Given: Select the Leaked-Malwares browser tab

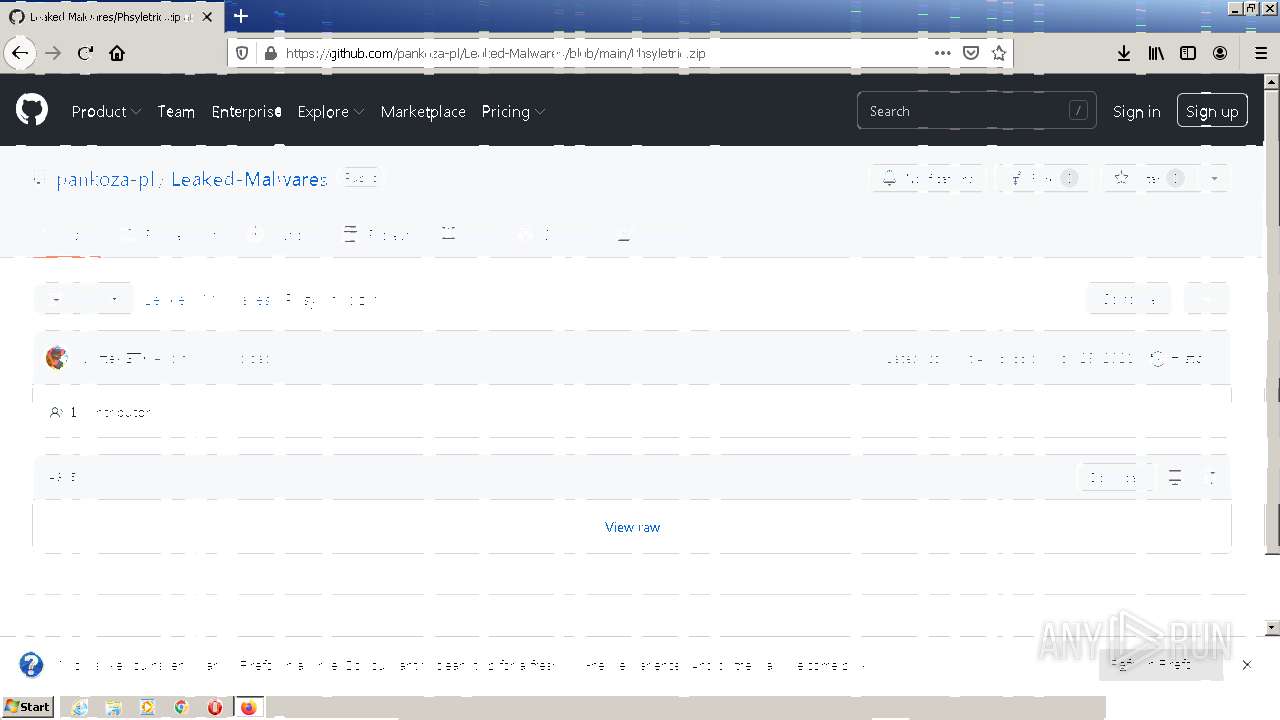Looking at the screenshot, I should (111, 17).
